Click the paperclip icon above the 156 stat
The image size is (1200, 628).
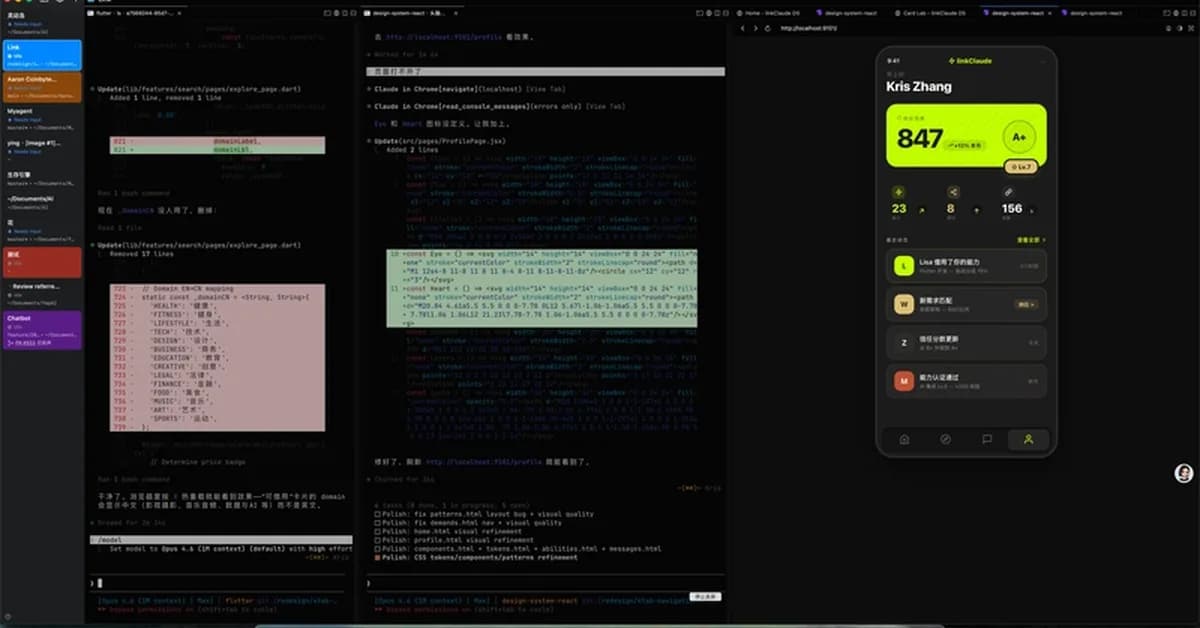click(x=1008, y=192)
